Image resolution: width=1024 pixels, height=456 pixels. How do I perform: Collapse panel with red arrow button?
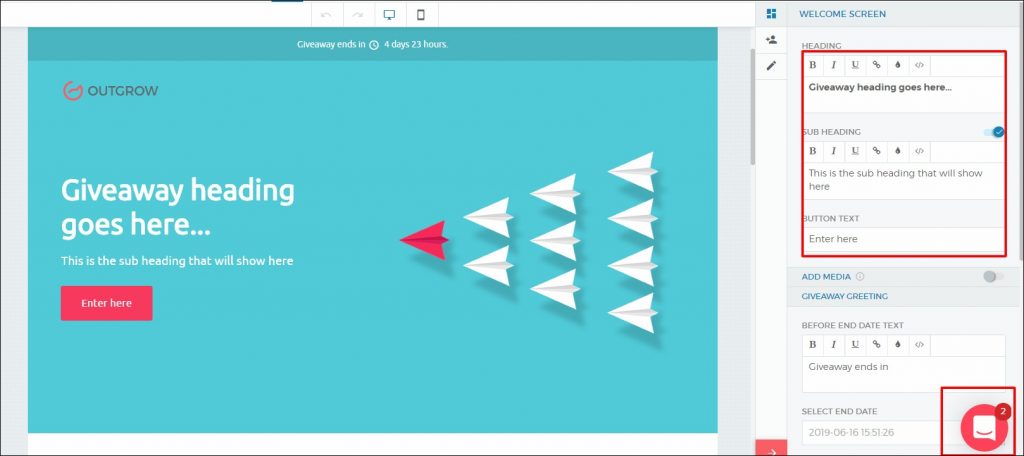pyautogui.click(x=771, y=448)
